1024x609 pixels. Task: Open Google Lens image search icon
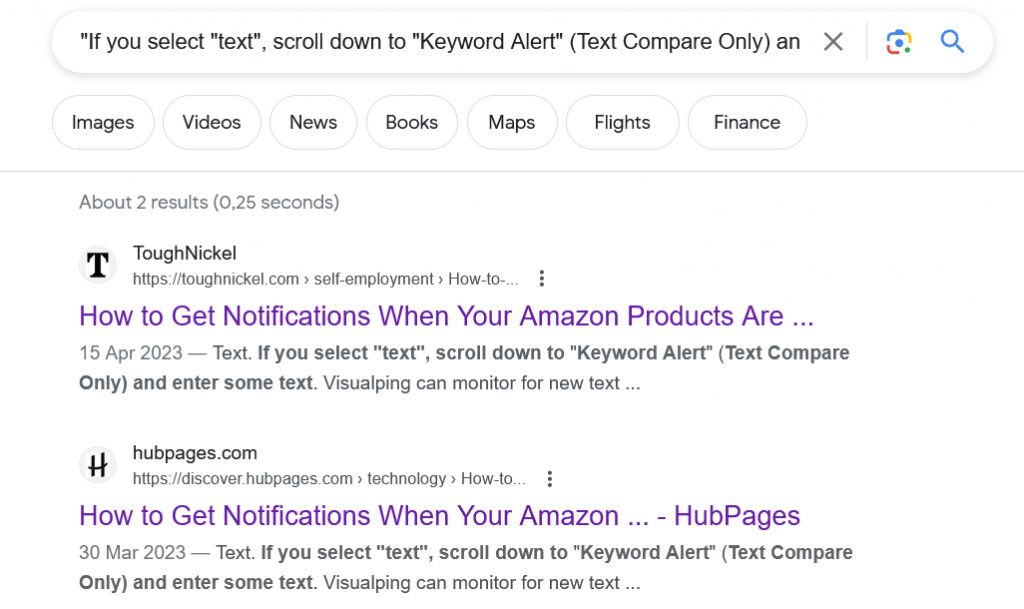click(899, 42)
